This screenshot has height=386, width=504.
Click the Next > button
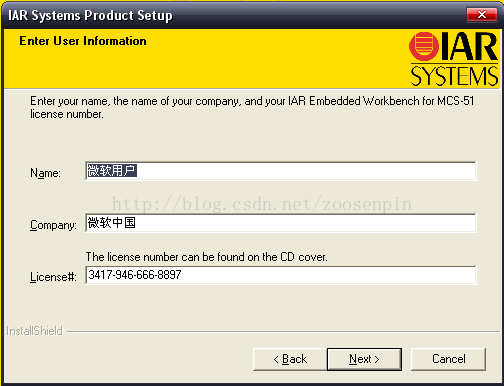pyautogui.click(x=364, y=359)
